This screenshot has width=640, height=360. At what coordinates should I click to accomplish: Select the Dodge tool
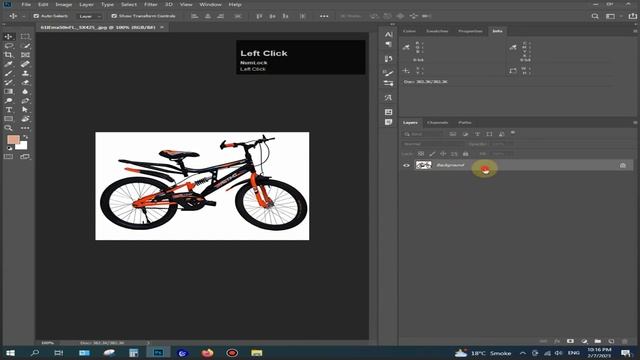point(9,100)
